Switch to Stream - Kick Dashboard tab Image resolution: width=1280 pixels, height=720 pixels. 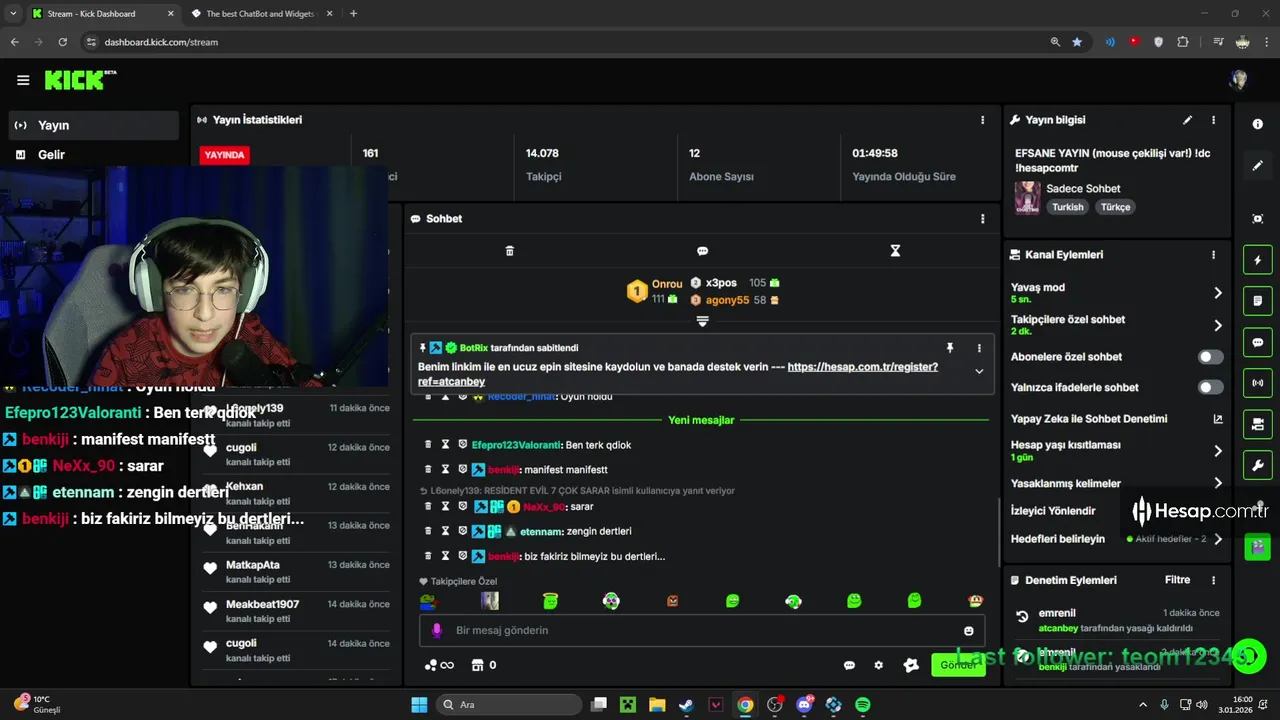100,14
